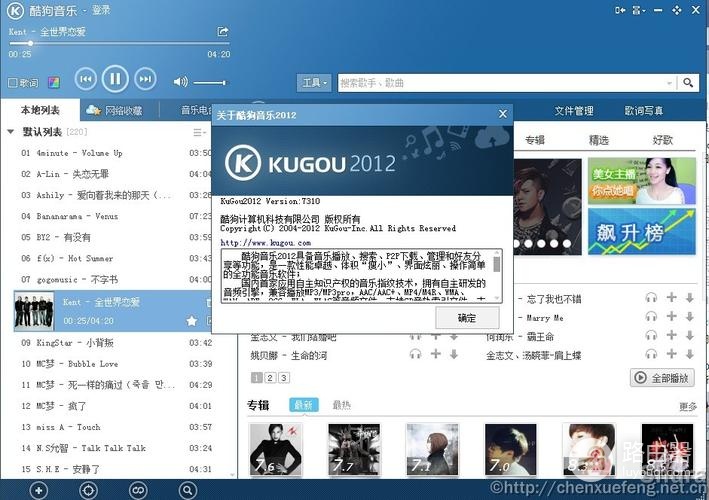Select song 05 BY2 - 有没有
Viewport: 709px width, 500px height.
[x=117, y=237]
